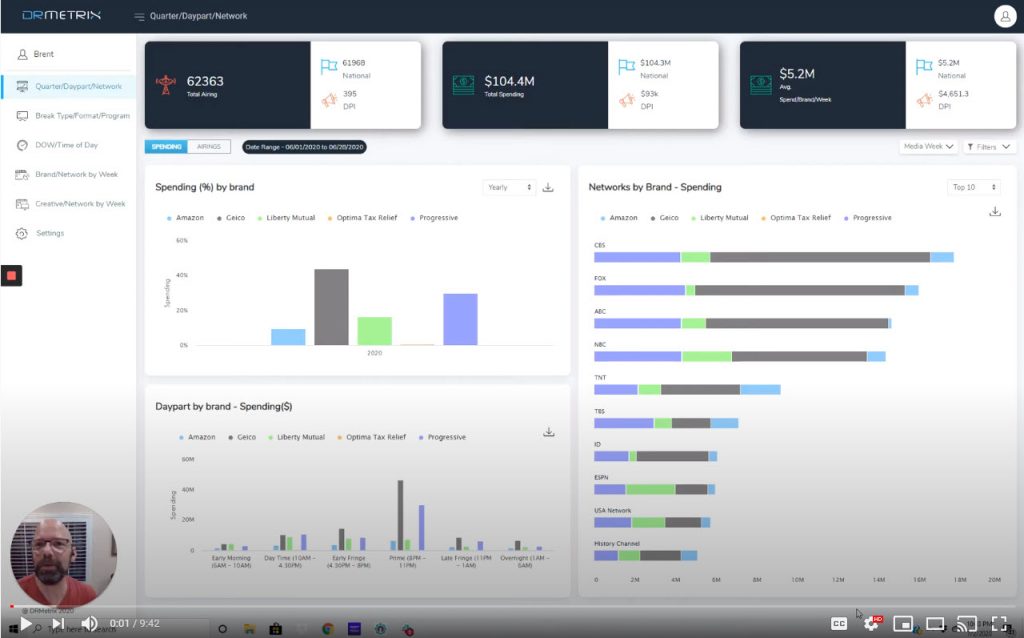Screen dimensions: 1024x638
Task: Toggle Geico legend swatch in Spending chart
Action: [x=218, y=218]
